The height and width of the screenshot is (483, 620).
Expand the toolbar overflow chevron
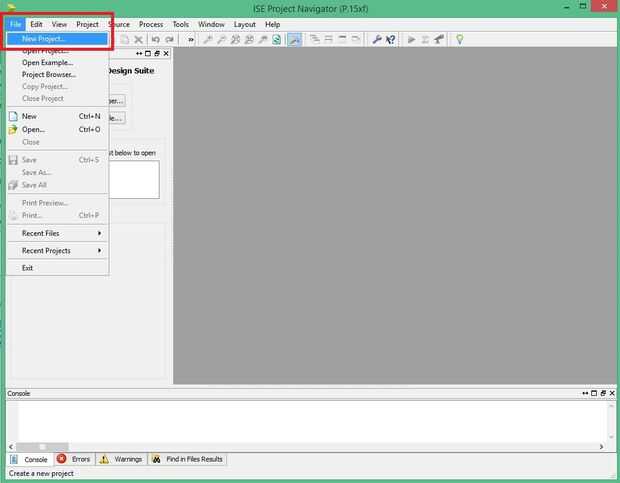point(191,40)
